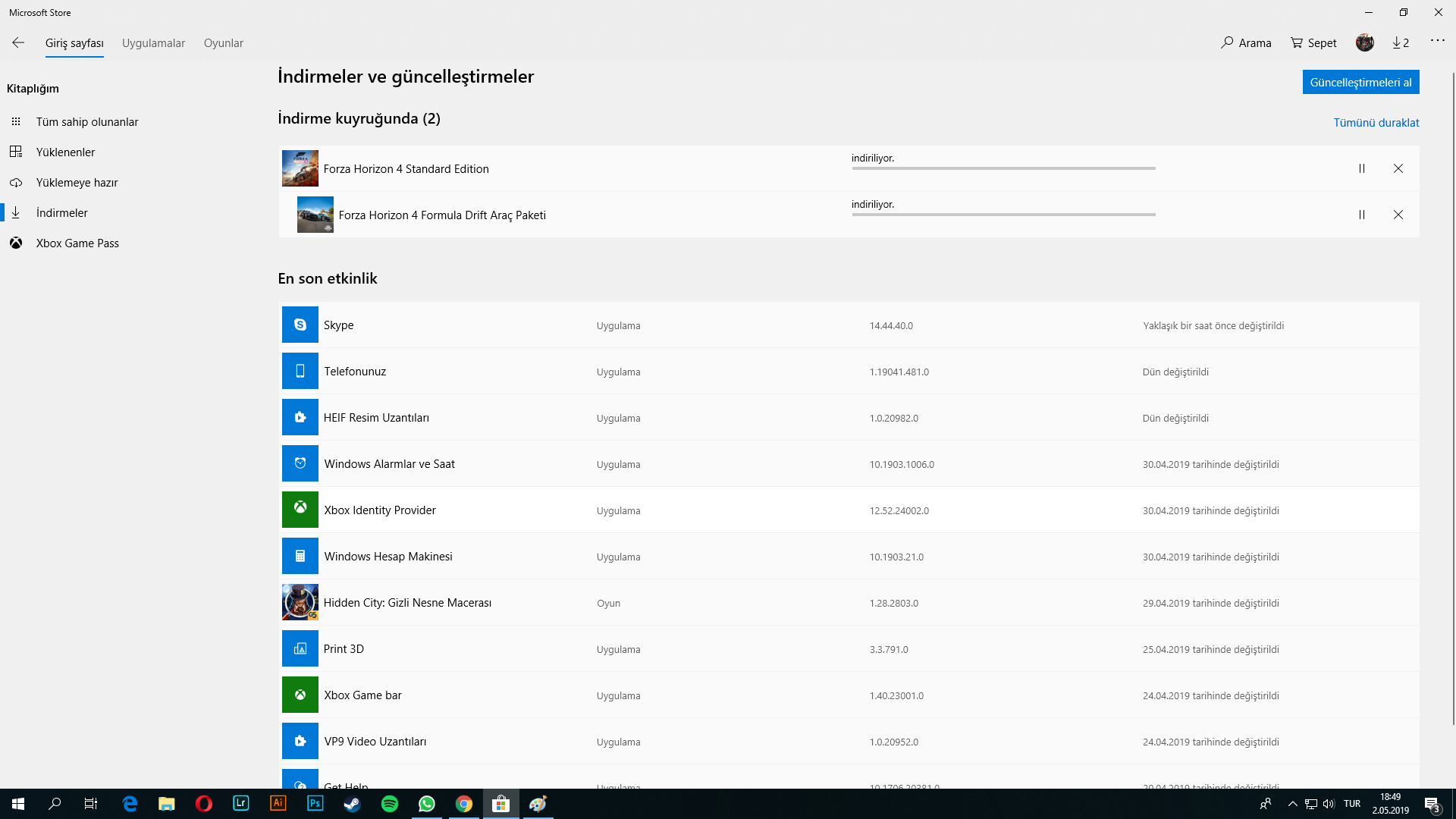Pause Forza Horizon 4 Standard Edition download
1456x819 pixels.
[1362, 168]
